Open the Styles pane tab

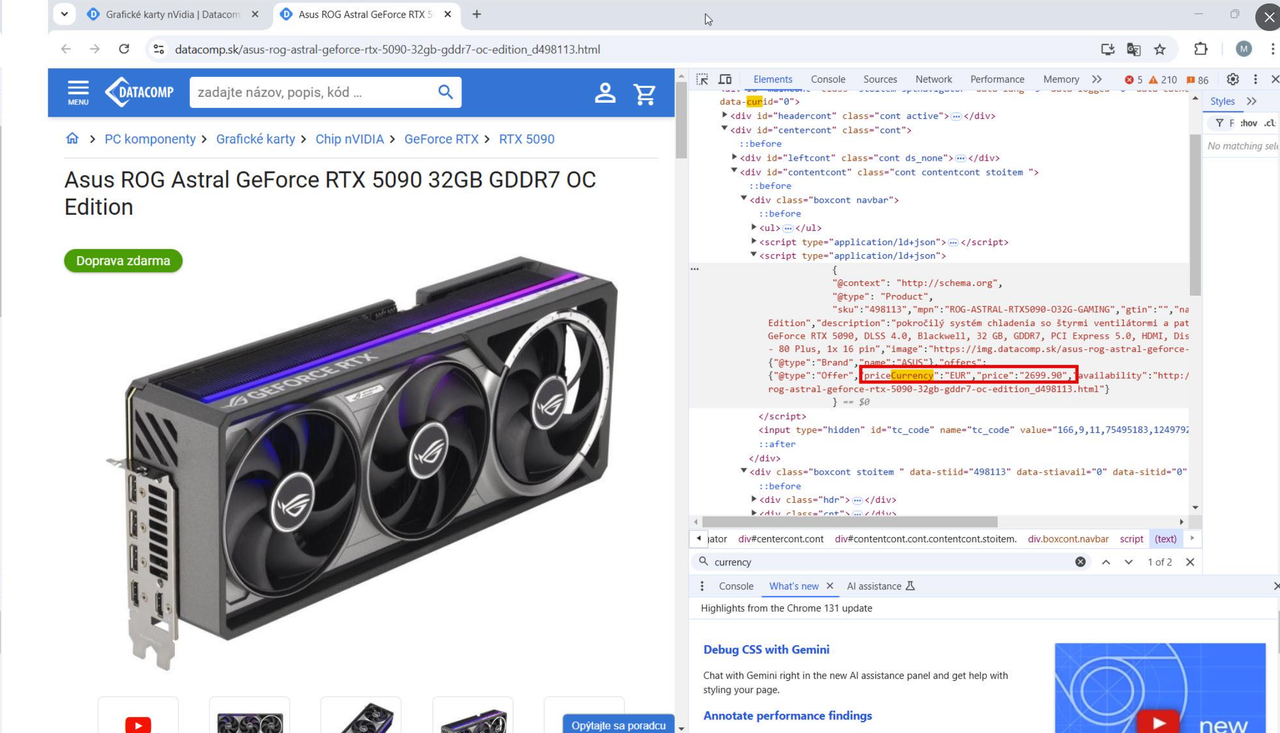[1222, 101]
